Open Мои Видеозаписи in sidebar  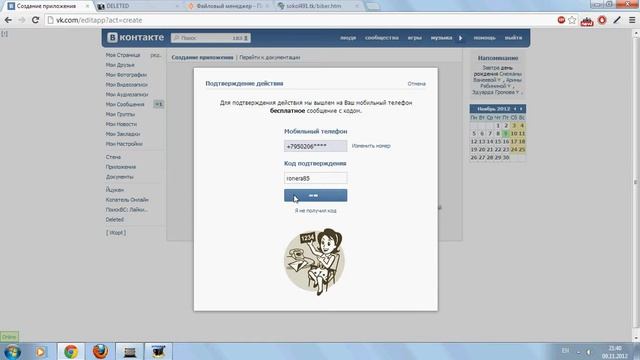pos(127,84)
